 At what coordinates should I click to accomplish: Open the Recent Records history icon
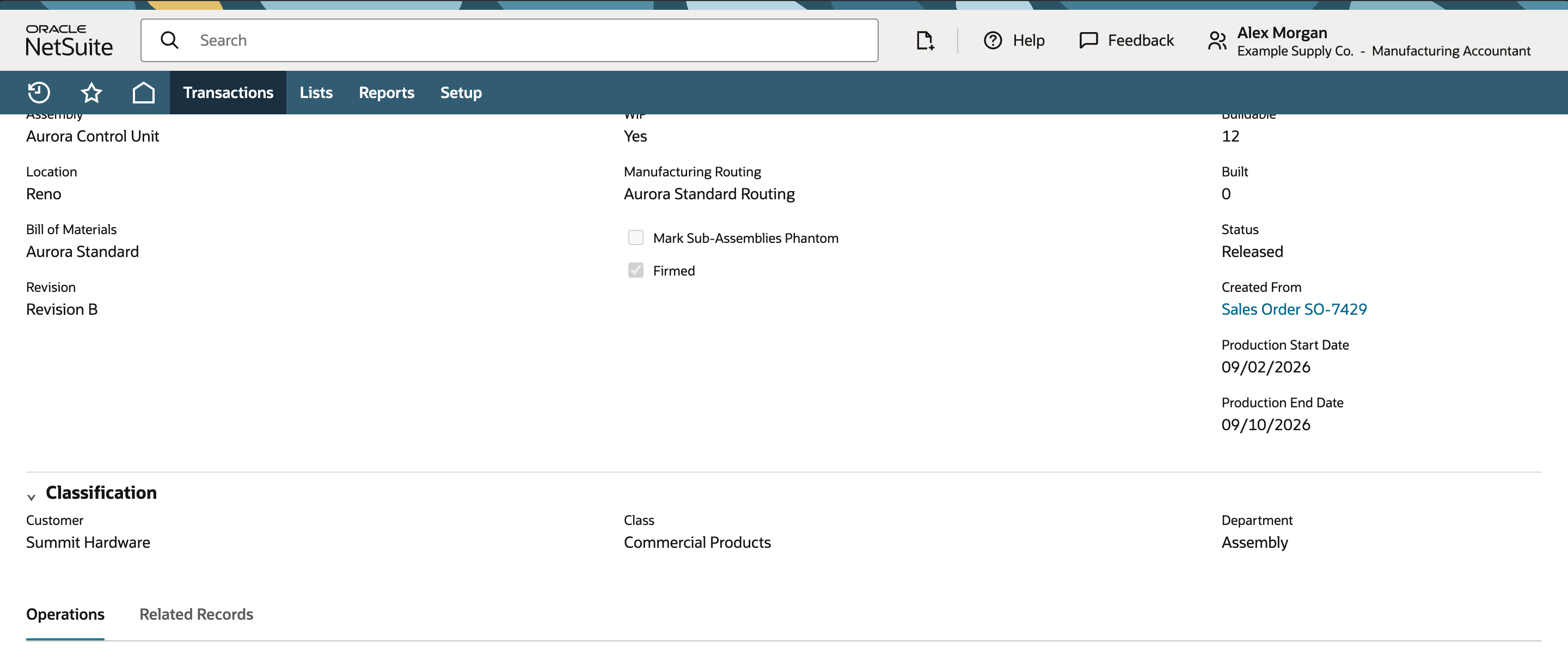[x=39, y=93]
